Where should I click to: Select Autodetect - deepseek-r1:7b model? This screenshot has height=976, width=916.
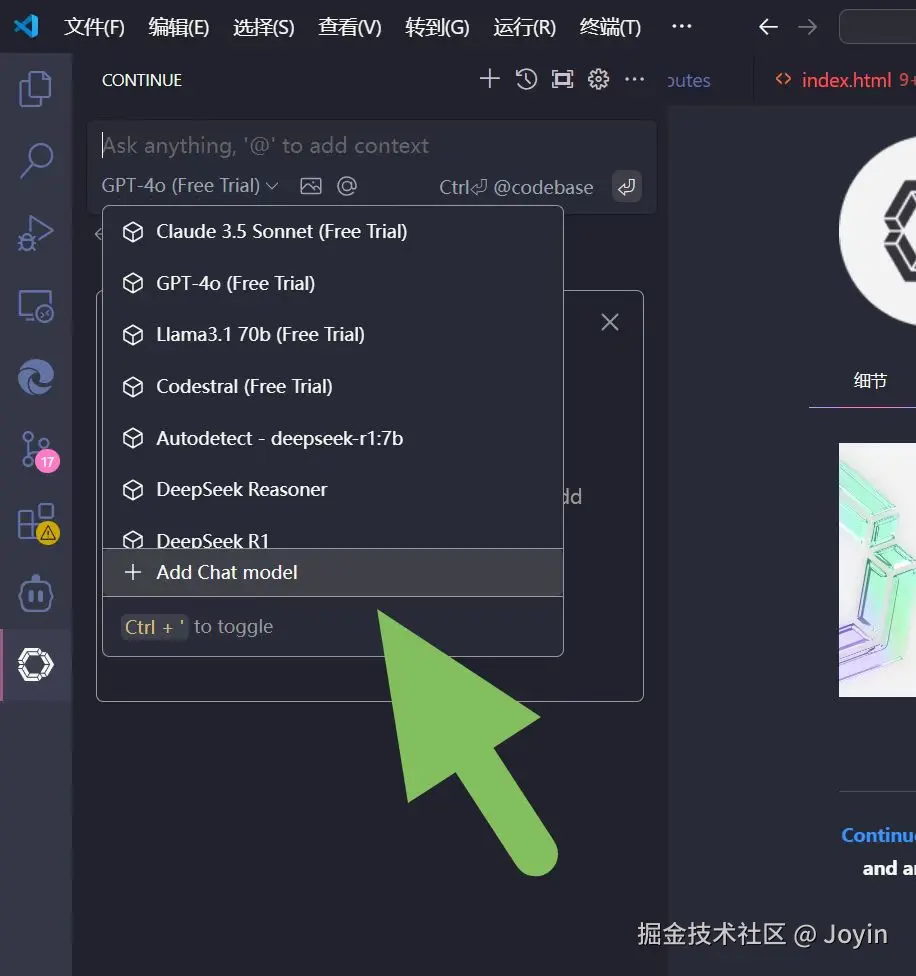pyautogui.click(x=333, y=438)
